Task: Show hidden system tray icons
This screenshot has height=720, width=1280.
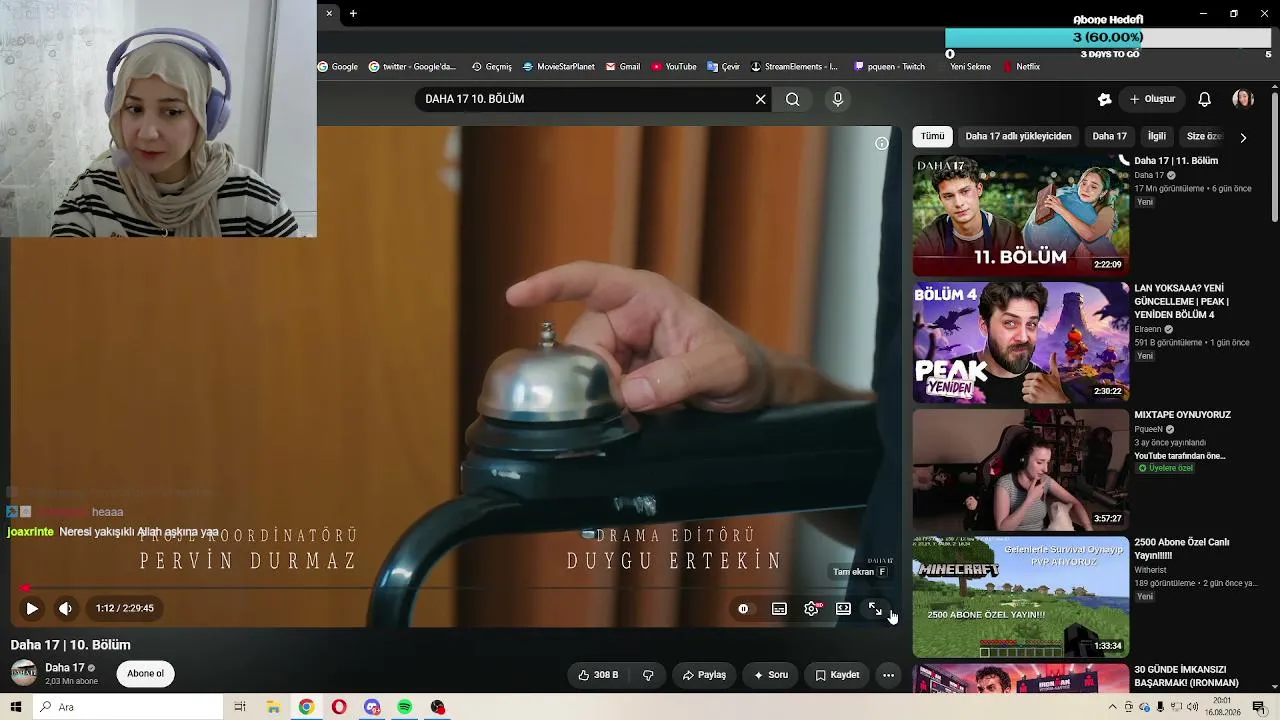Action: tap(1112, 707)
